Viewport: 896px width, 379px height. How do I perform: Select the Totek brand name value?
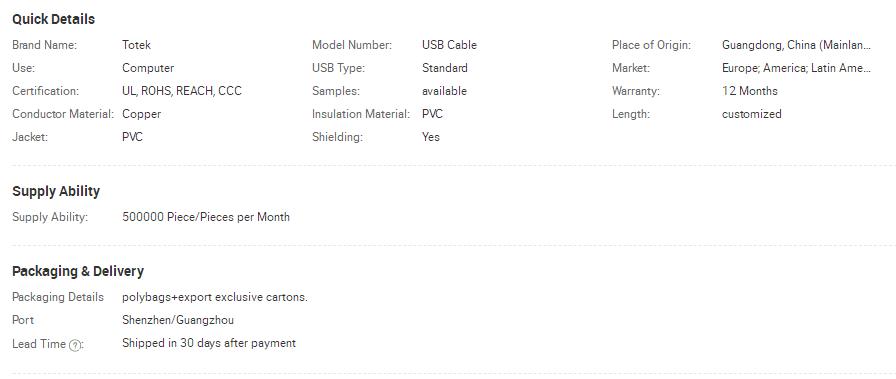coord(136,45)
